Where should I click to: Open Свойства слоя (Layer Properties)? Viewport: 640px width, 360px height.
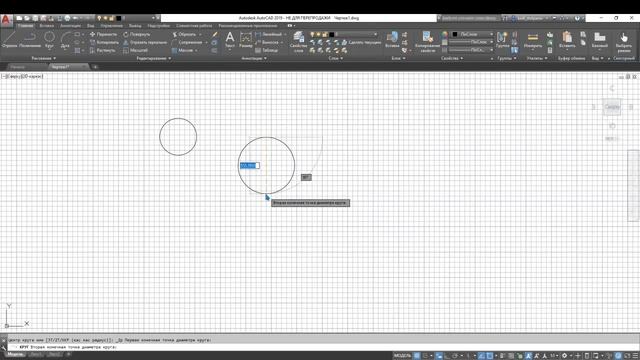click(x=299, y=42)
